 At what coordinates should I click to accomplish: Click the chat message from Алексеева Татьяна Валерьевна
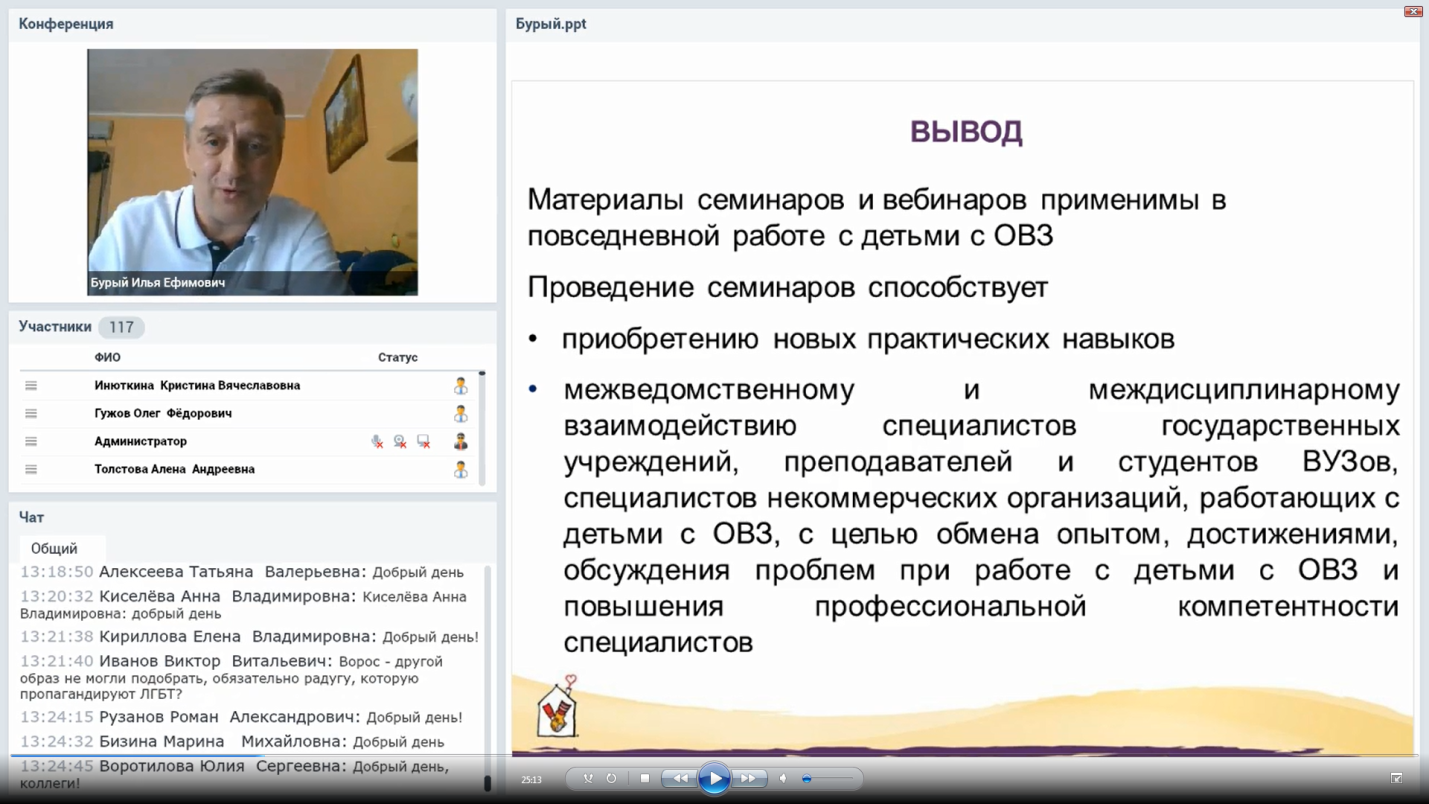242,572
